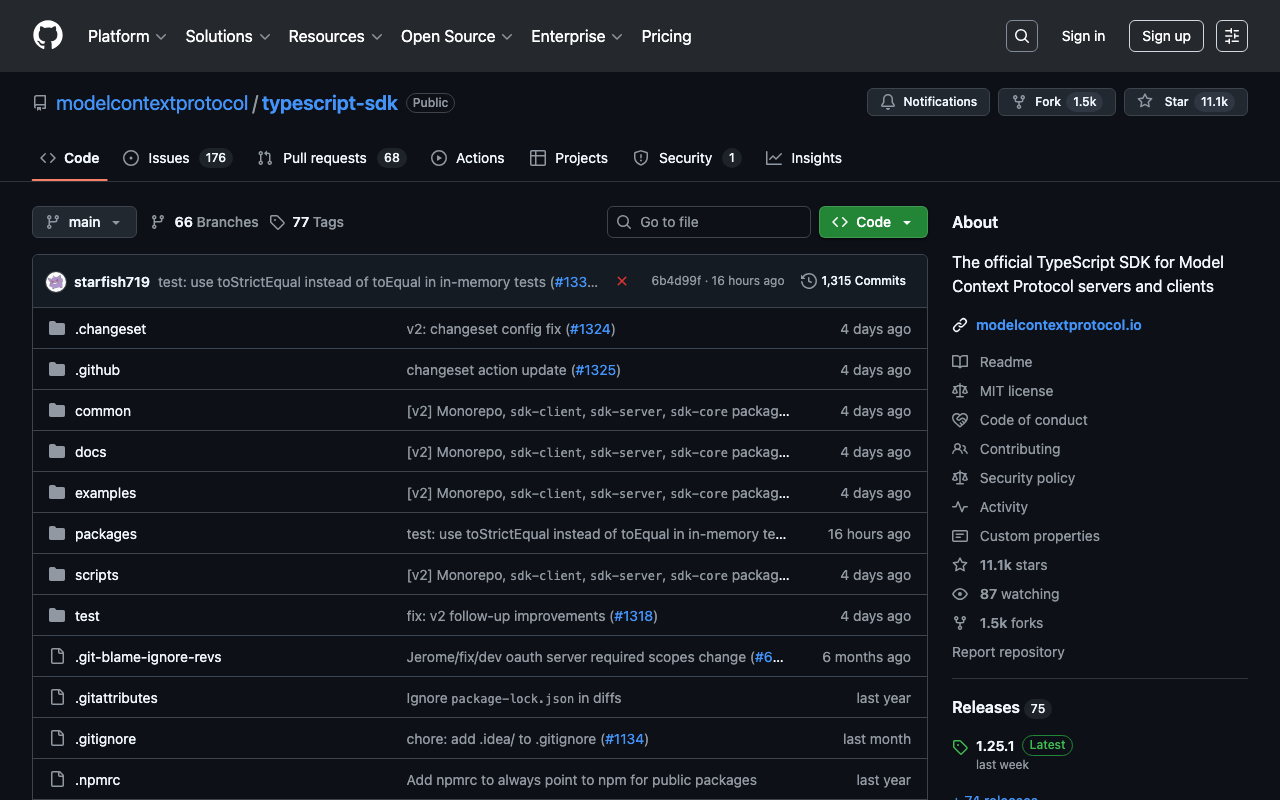
Task: Open the Pull requests tab
Action: (324, 158)
